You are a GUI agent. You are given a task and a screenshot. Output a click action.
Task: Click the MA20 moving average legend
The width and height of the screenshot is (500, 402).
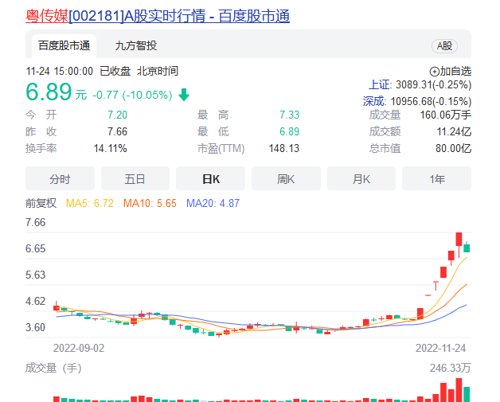click(x=213, y=203)
